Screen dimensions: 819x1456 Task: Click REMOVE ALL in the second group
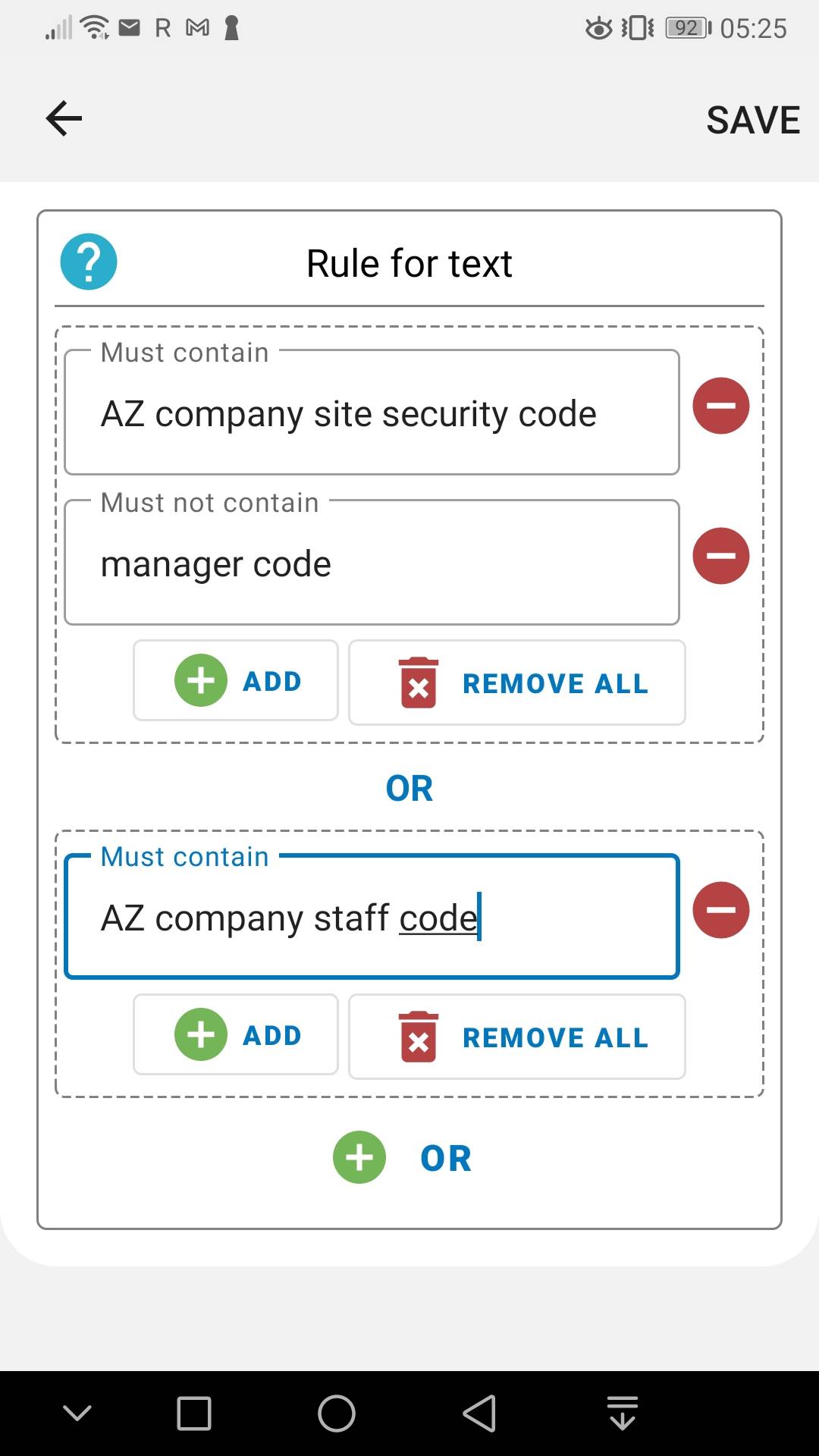click(517, 1037)
